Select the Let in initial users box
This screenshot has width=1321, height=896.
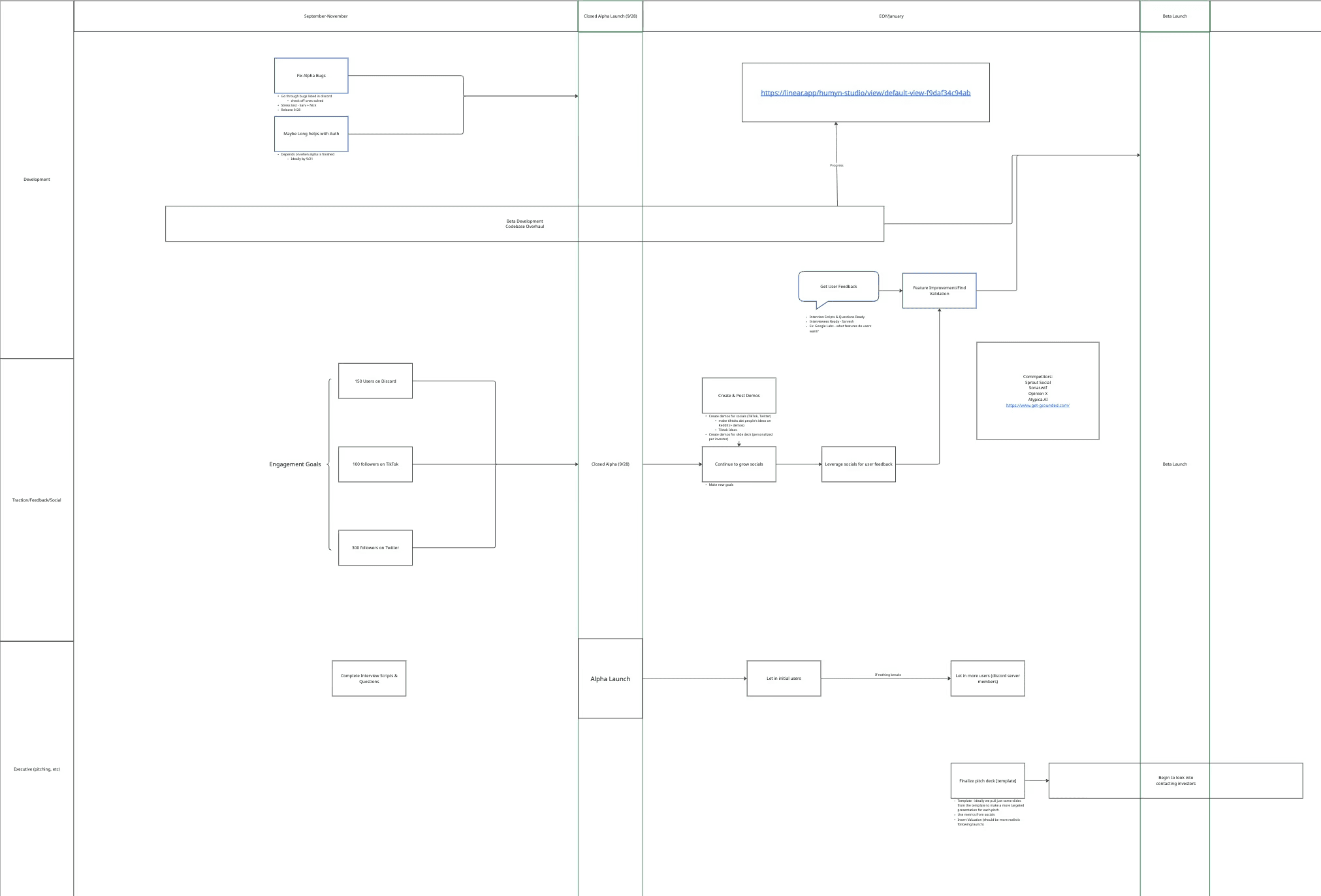(784, 679)
